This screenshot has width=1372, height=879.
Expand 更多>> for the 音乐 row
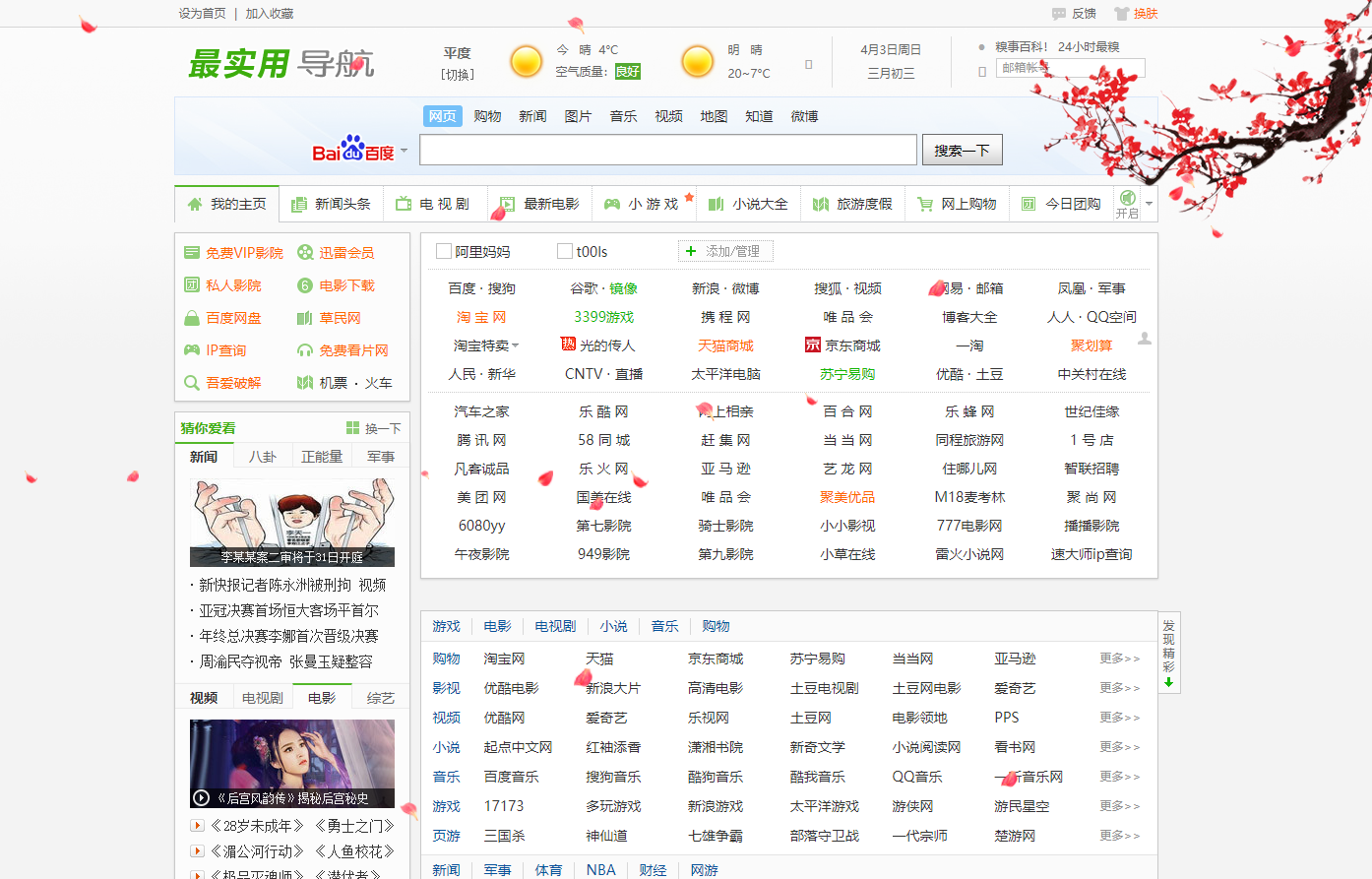pos(1120,777)
